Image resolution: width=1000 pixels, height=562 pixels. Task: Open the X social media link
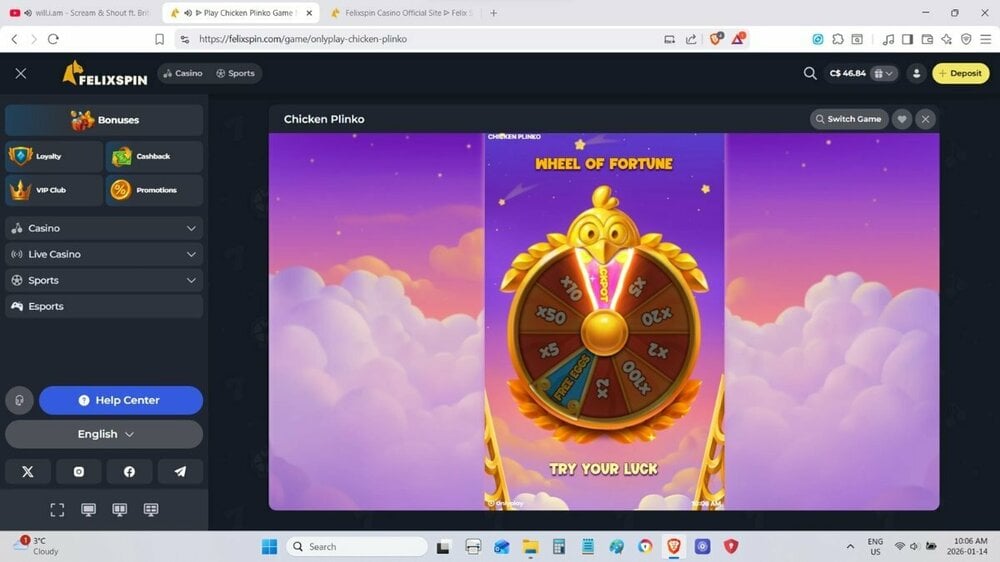point(28,472)
